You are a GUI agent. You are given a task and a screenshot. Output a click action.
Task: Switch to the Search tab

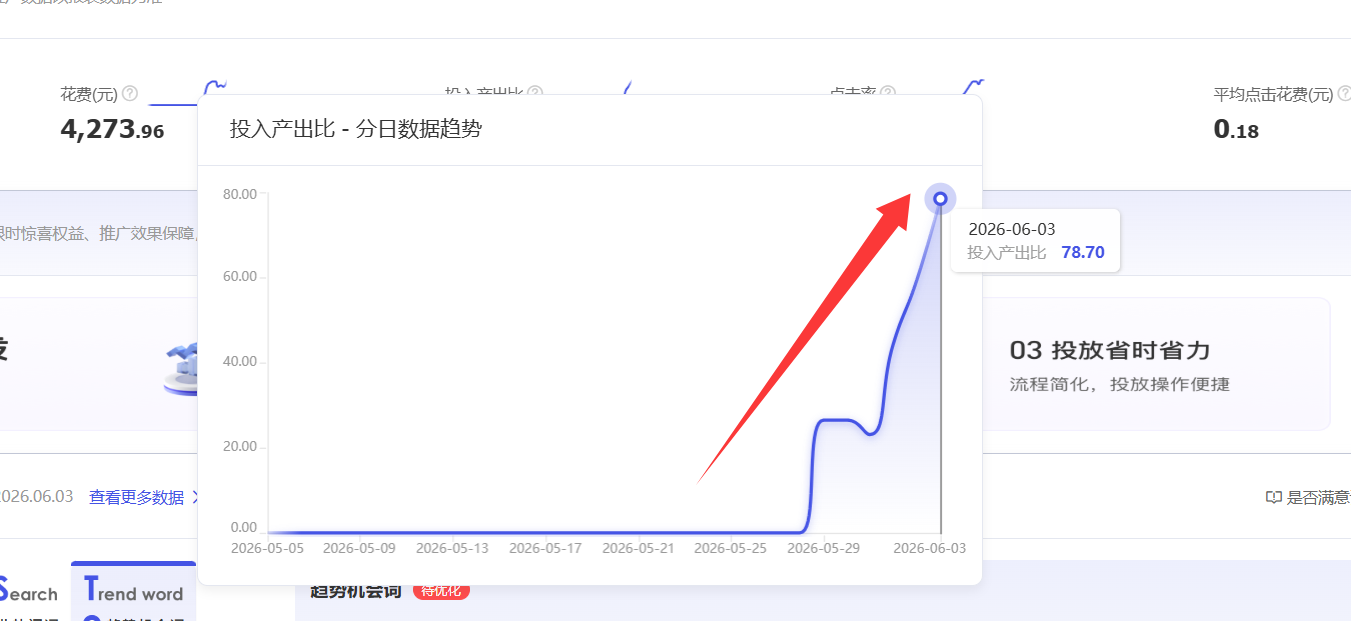(x=28, y=591)
